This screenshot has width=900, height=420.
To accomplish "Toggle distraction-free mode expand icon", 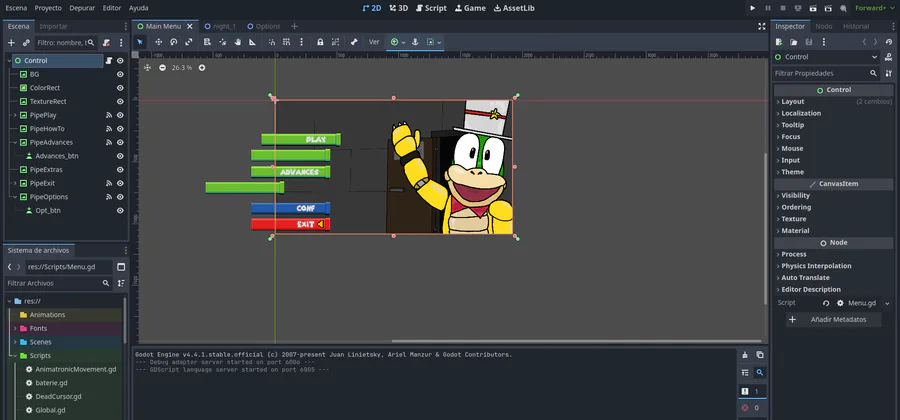I will pos(762,26).
